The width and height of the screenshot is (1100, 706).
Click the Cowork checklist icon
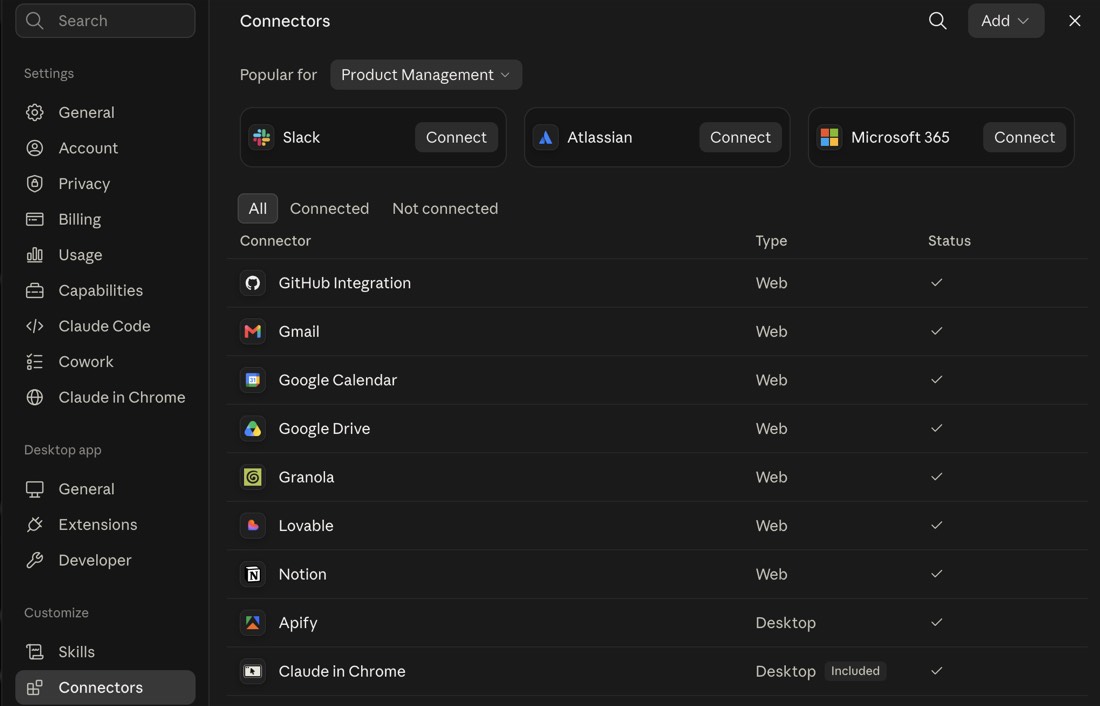[34, 361]
